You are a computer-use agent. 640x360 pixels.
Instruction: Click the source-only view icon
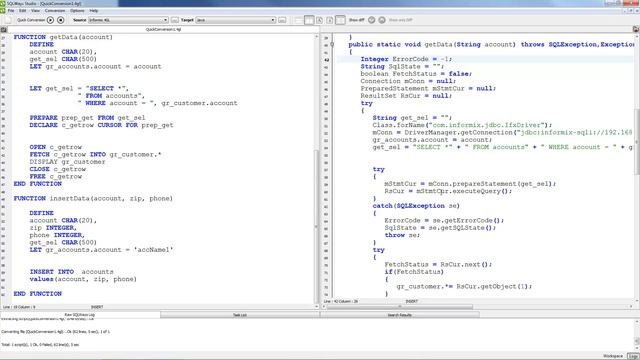click(320, 20)
